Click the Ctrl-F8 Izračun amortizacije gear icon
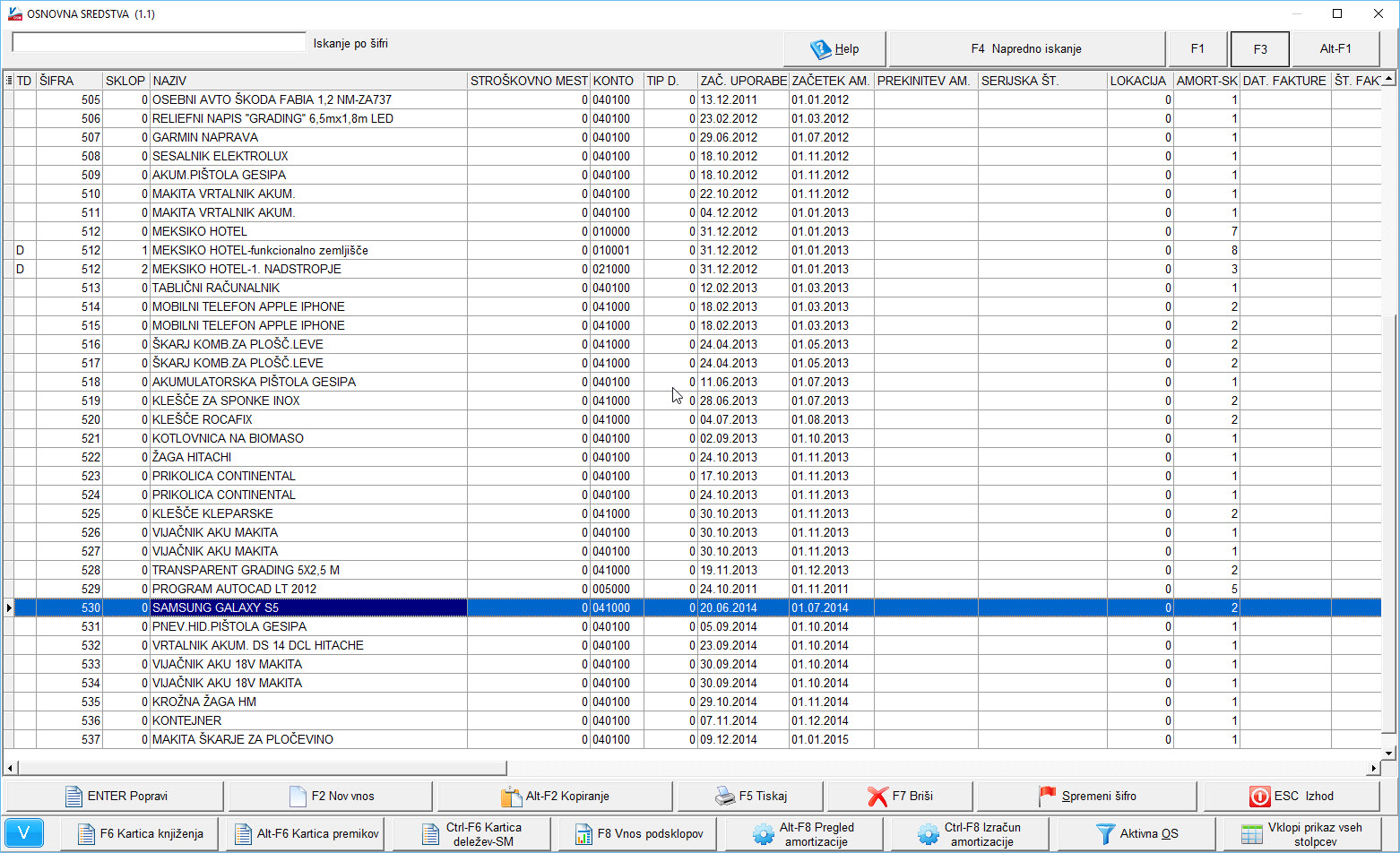Screen dimensions: 1400x853 click(929, 834)
